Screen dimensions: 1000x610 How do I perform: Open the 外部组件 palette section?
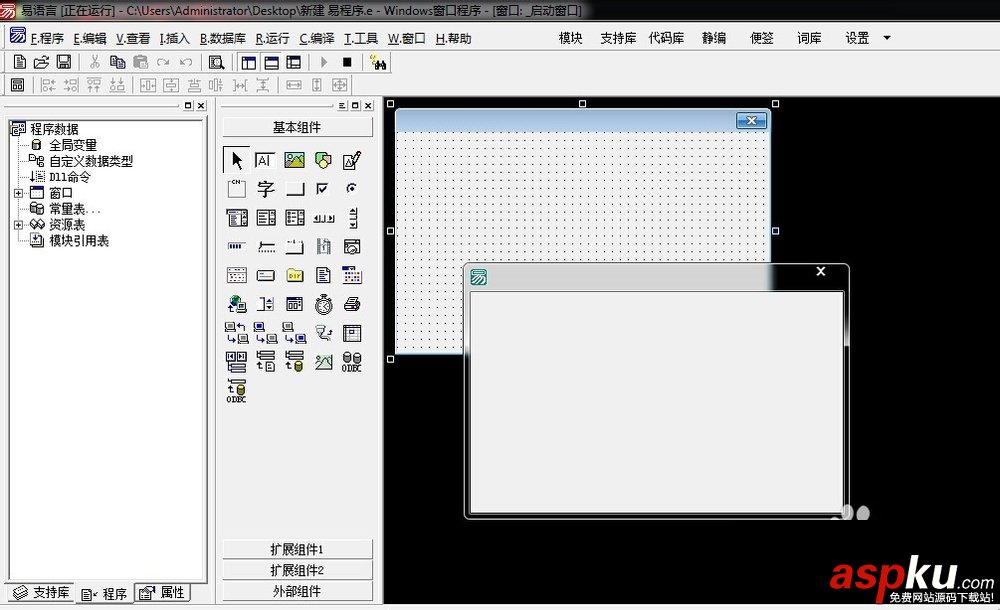pos(297,591)
